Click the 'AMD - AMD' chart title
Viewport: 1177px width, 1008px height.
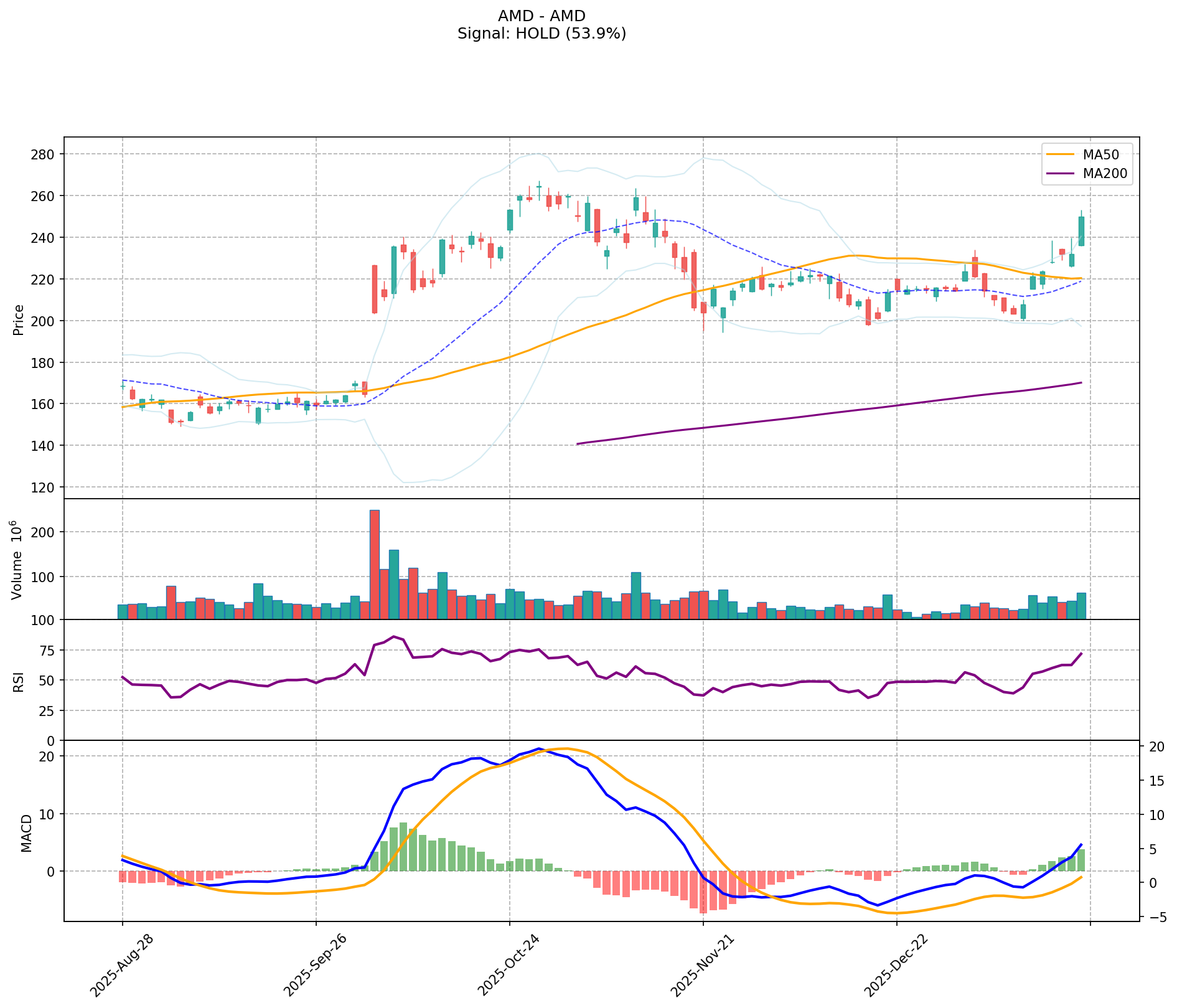point(542,16)
